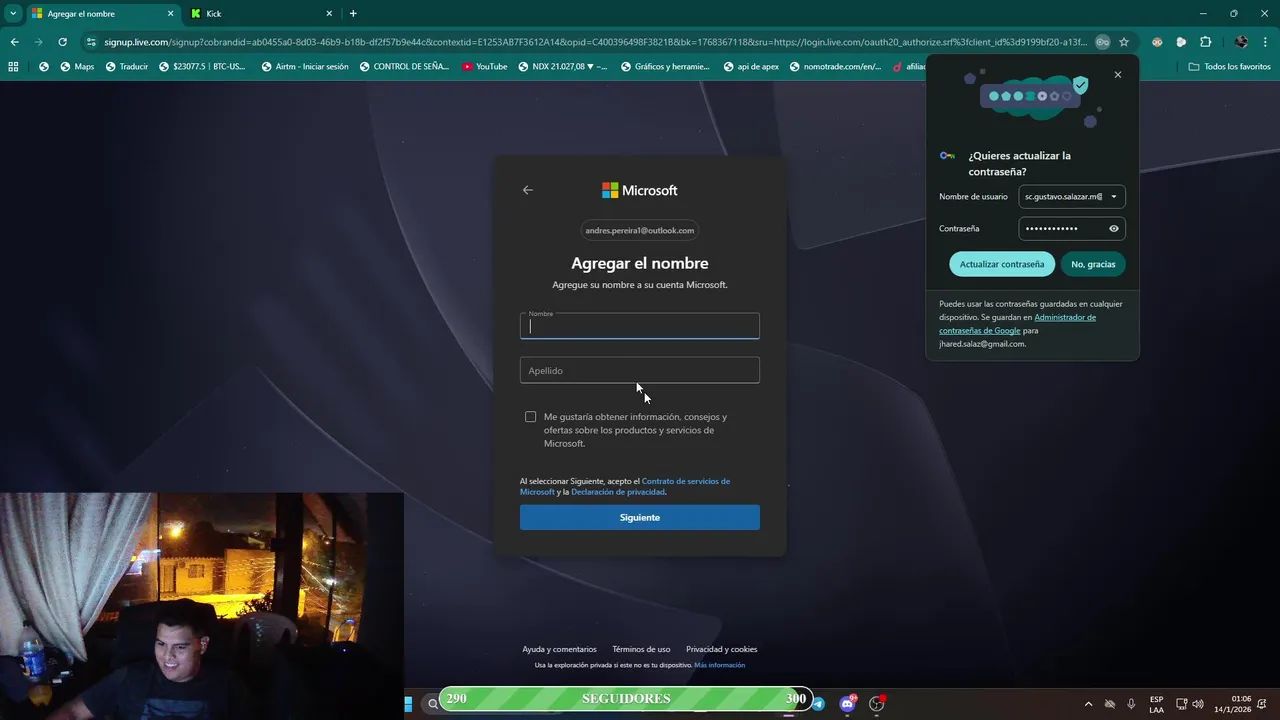
Task: Open the Maps bookmark
Action: (77, 67)
